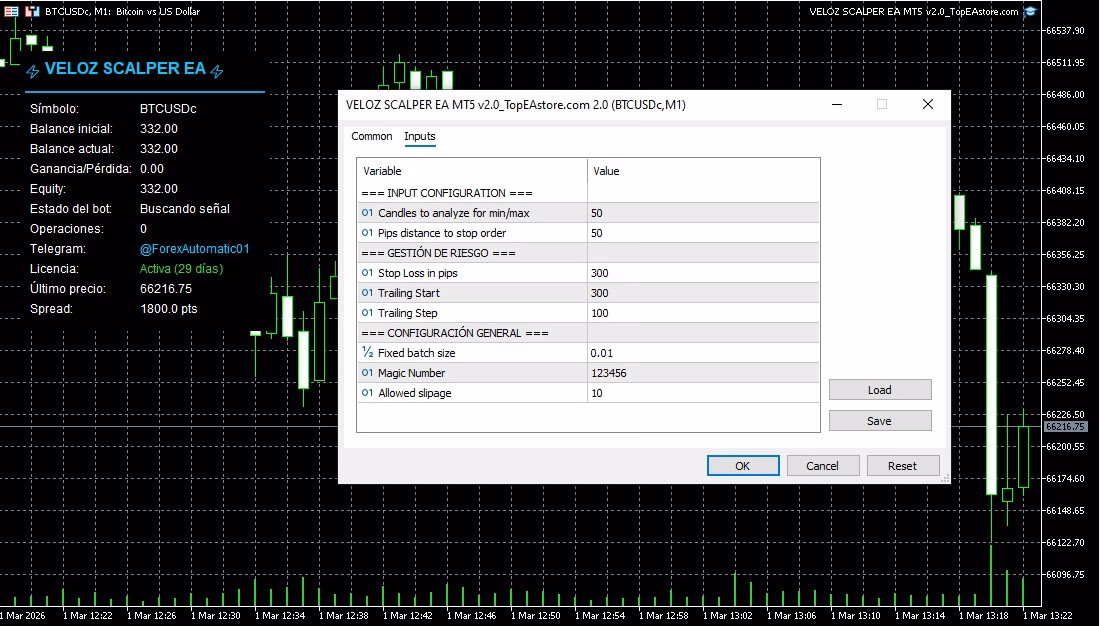The width and height of the screenshot is (1100, 626).
Task: Edit the Candles to analyze value 50
Action: [703, 213]
